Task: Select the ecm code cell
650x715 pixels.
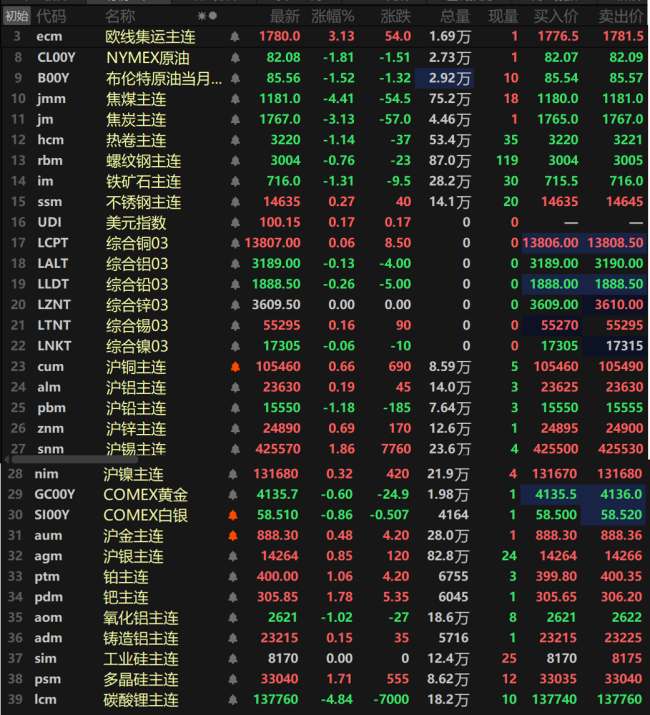Action: pyautogui.click(x=49, y=36)
